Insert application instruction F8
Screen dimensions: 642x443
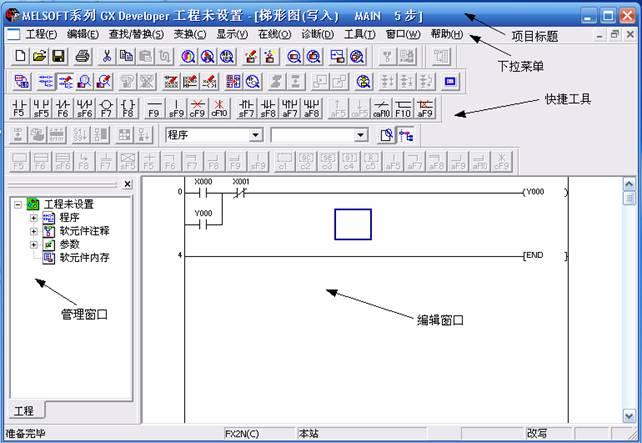128,108
